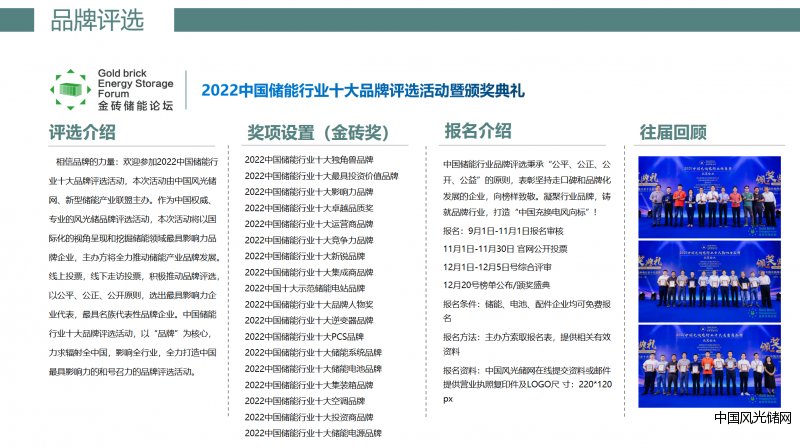
Task: Click the "Gold brick Energy Storage Forum" logo text
Action: pos(135,83)
